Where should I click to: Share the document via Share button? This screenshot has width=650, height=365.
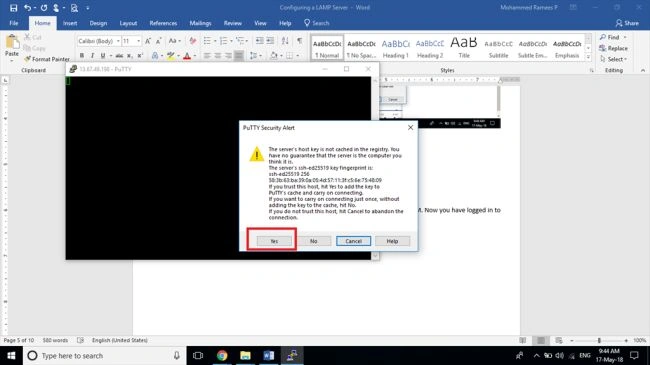(x=627, y=23)
